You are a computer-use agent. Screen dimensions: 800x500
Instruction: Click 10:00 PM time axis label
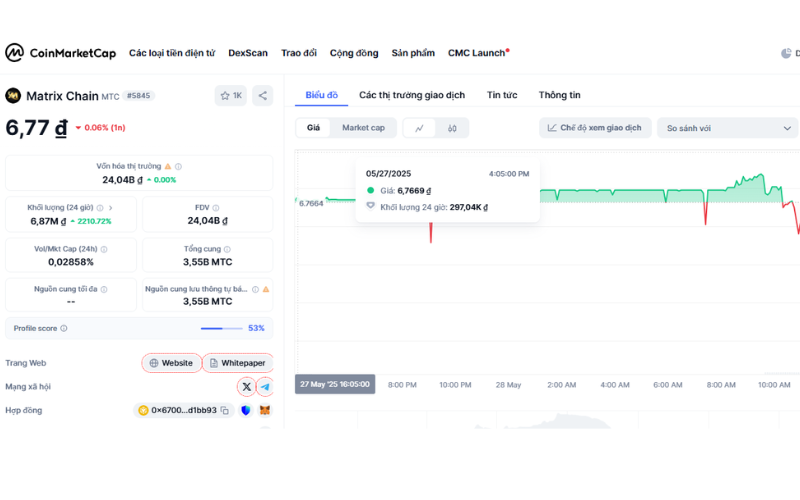click(x=455, y=385)
